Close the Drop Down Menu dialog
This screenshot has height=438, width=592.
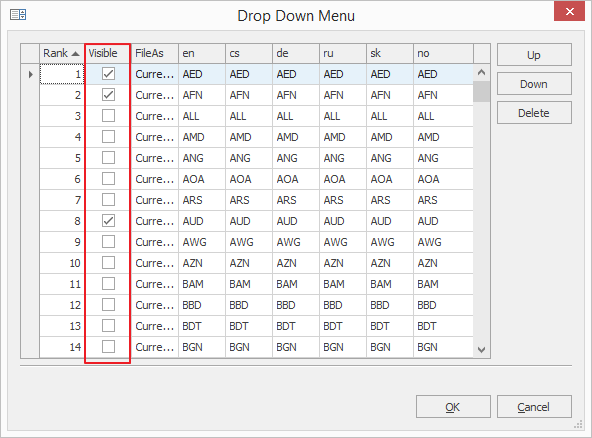click(569, 11)
